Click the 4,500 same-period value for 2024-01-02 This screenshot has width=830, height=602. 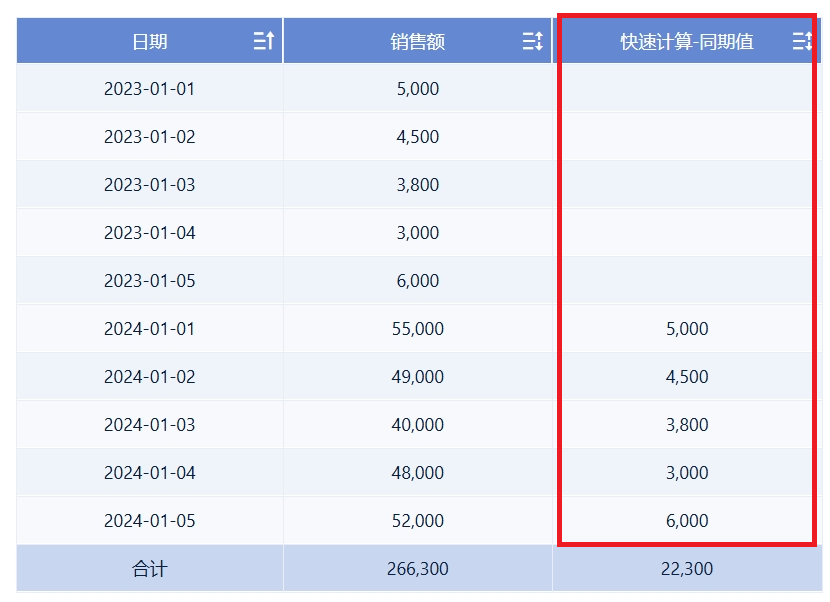point(687,376)
